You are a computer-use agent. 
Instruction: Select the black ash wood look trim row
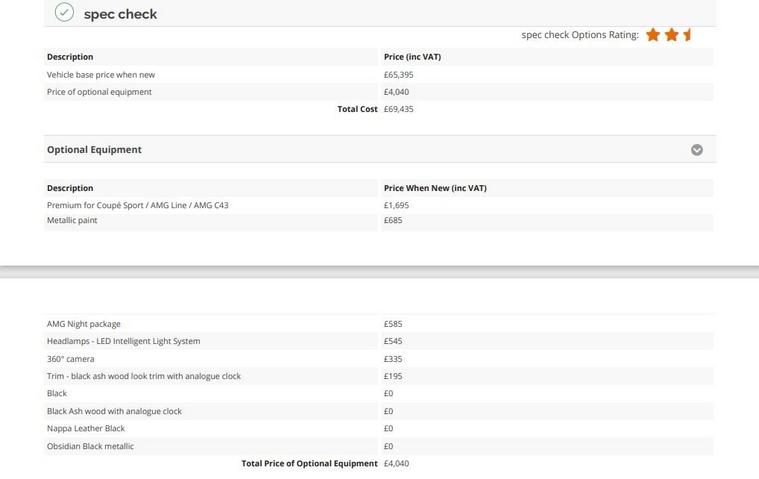(x=143, y=376)
